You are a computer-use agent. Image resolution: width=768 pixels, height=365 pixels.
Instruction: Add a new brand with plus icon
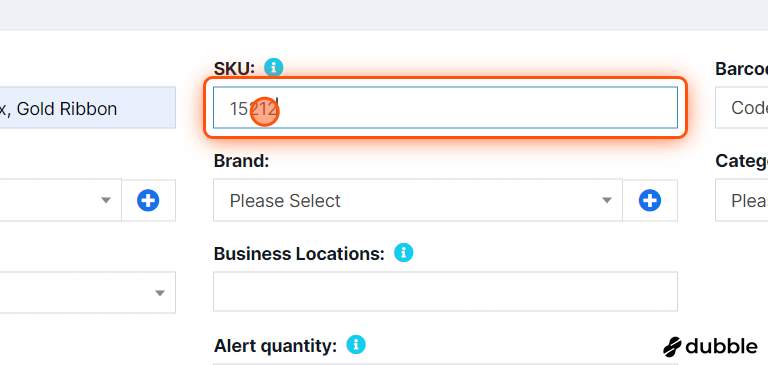tap(650, 200)
